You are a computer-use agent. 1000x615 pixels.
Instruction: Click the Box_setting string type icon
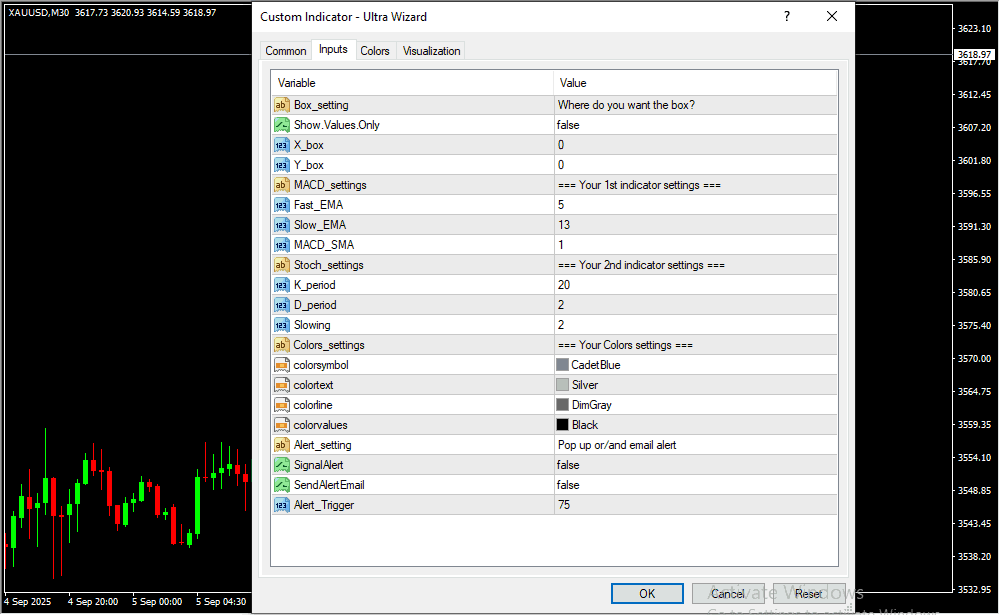tap(281, 105)
